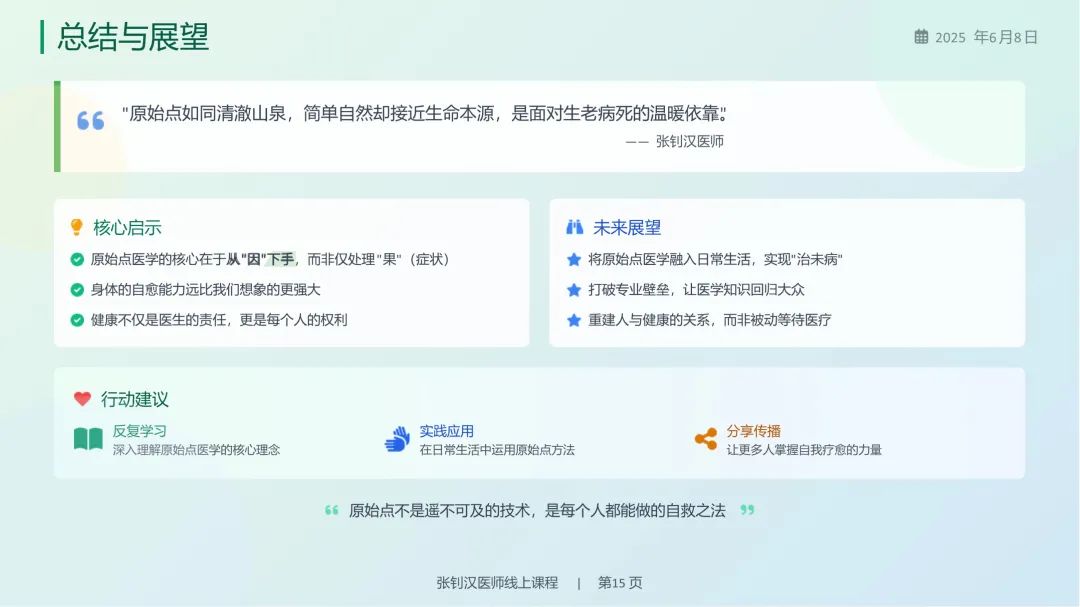Viewport: 1080px width, 607px height.
Task: Click the green check beside 原始点医学的核心
Action: point(77,259)
